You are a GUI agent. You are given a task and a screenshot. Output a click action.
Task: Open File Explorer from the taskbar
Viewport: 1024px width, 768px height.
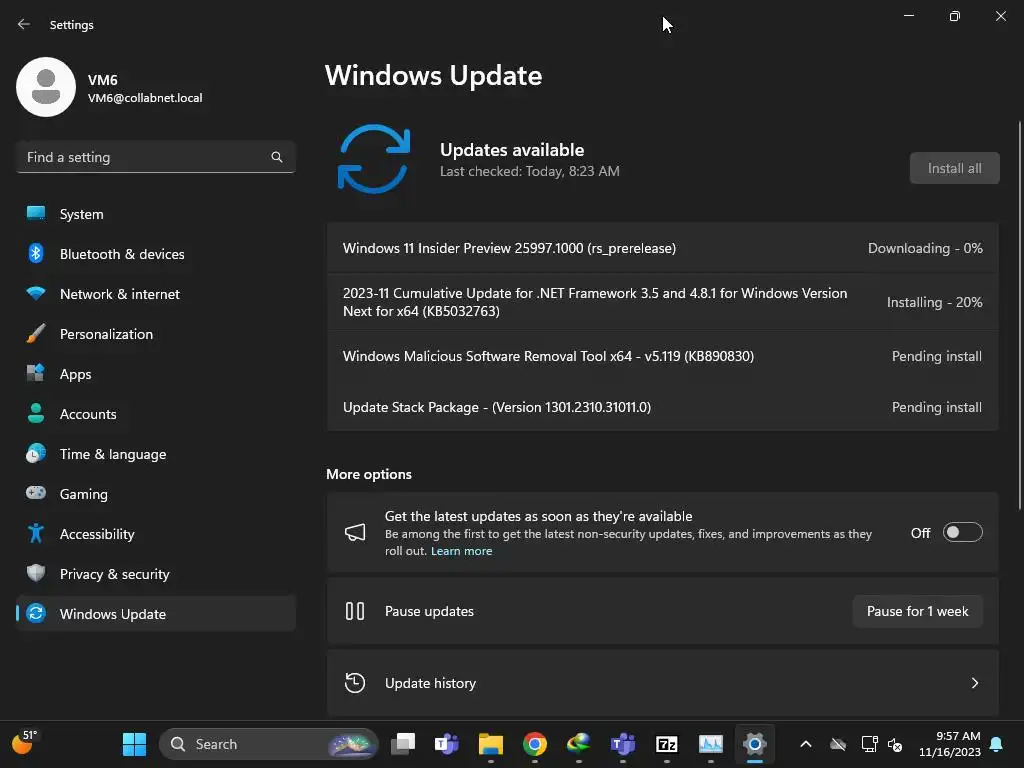pyautogui.click(x=490, y=744)
